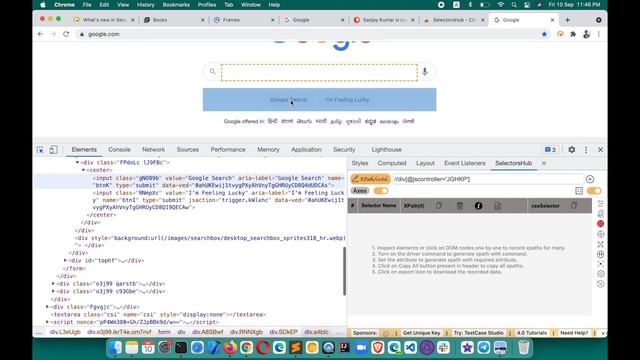Screen dimensions: 640x360
Task: Open the Bookmarks menu in the menu bar
Action: (x=176, y=5)
